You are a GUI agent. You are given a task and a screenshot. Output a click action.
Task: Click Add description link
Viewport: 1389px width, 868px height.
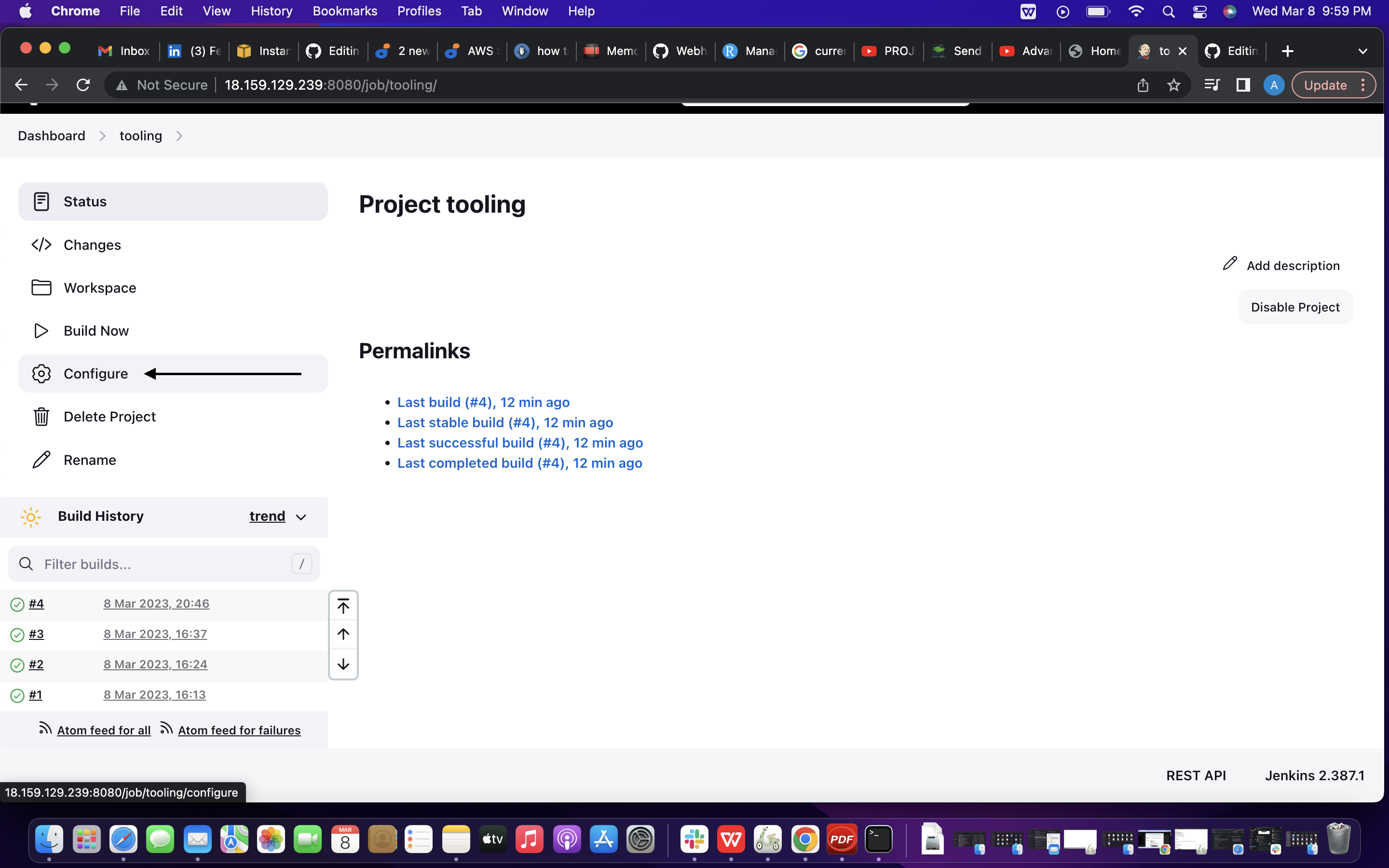pos(1281,265)
